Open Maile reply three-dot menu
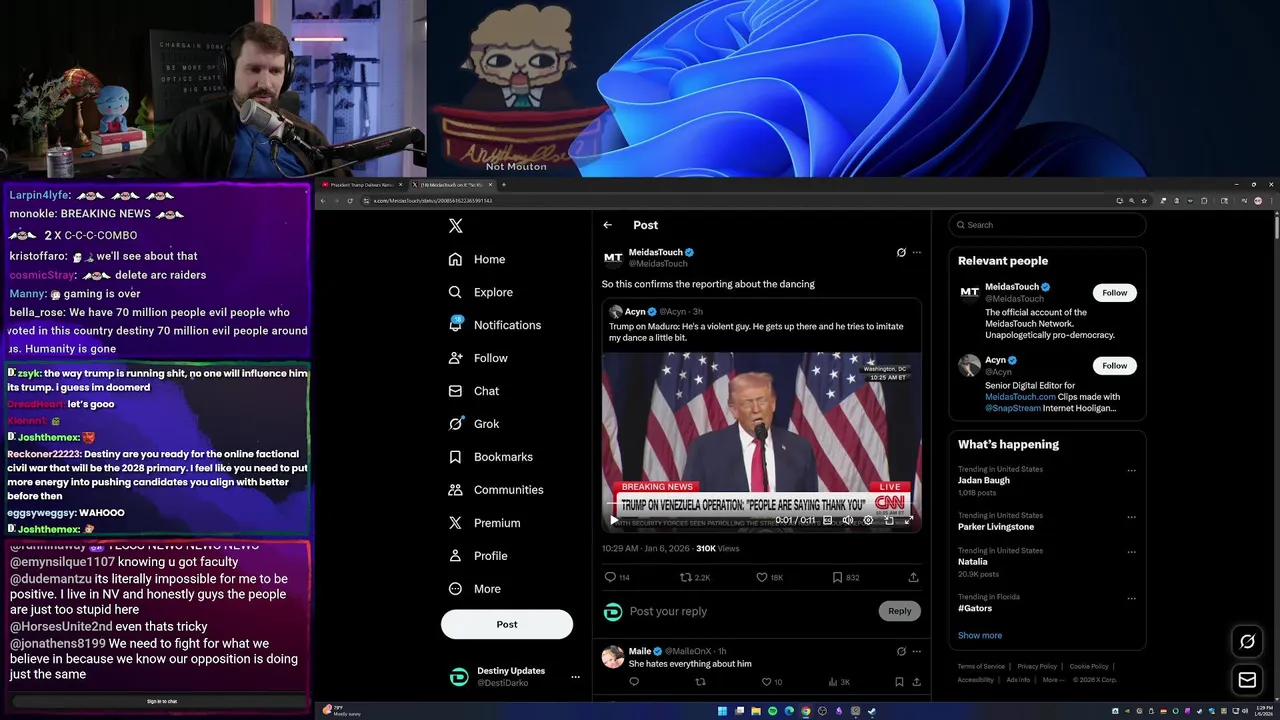Screen dimensions: 1280x720 [x=917, y=651]
